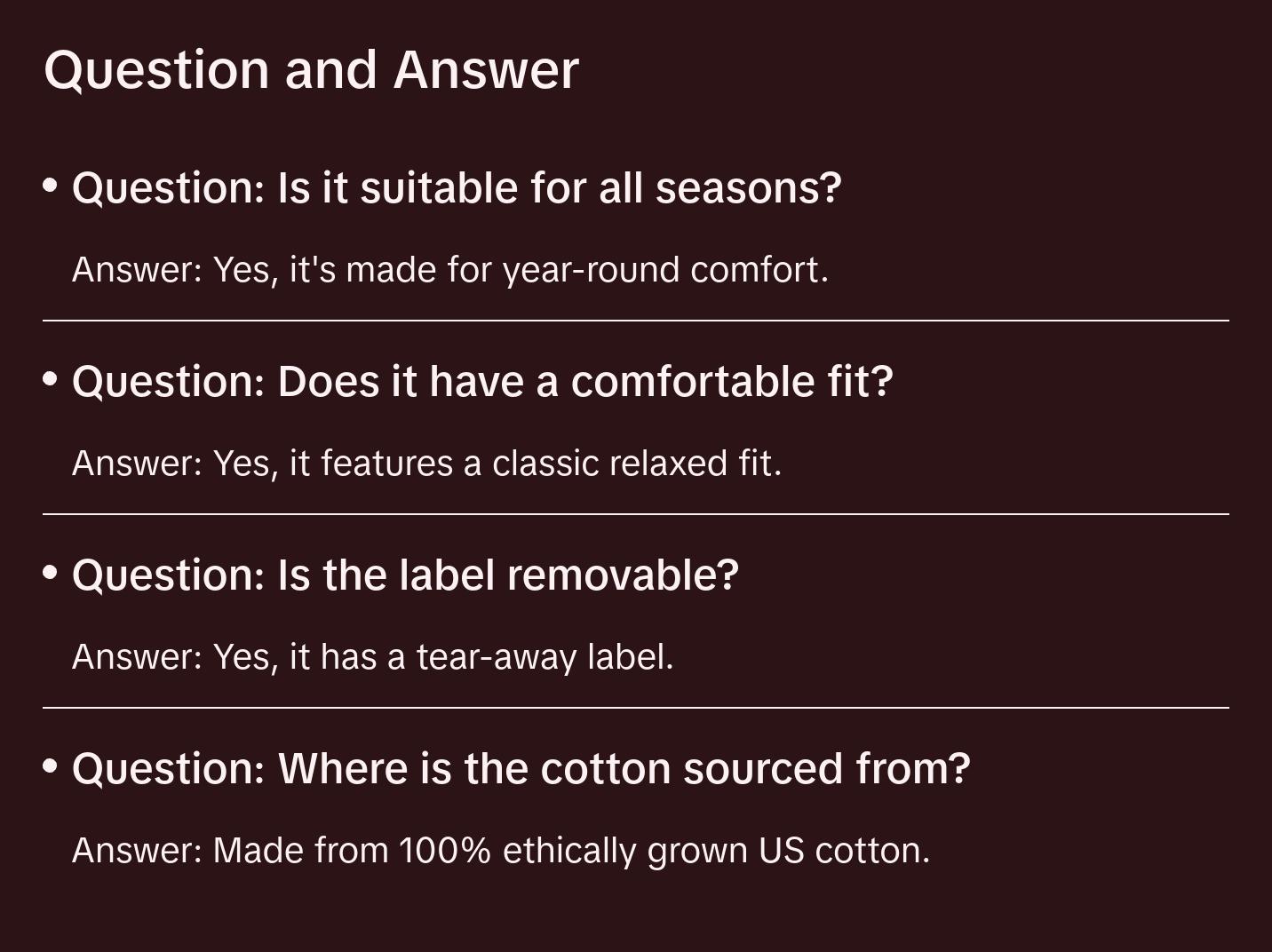Click the divider below the year-round comfort answer

[x=636, y=321]
